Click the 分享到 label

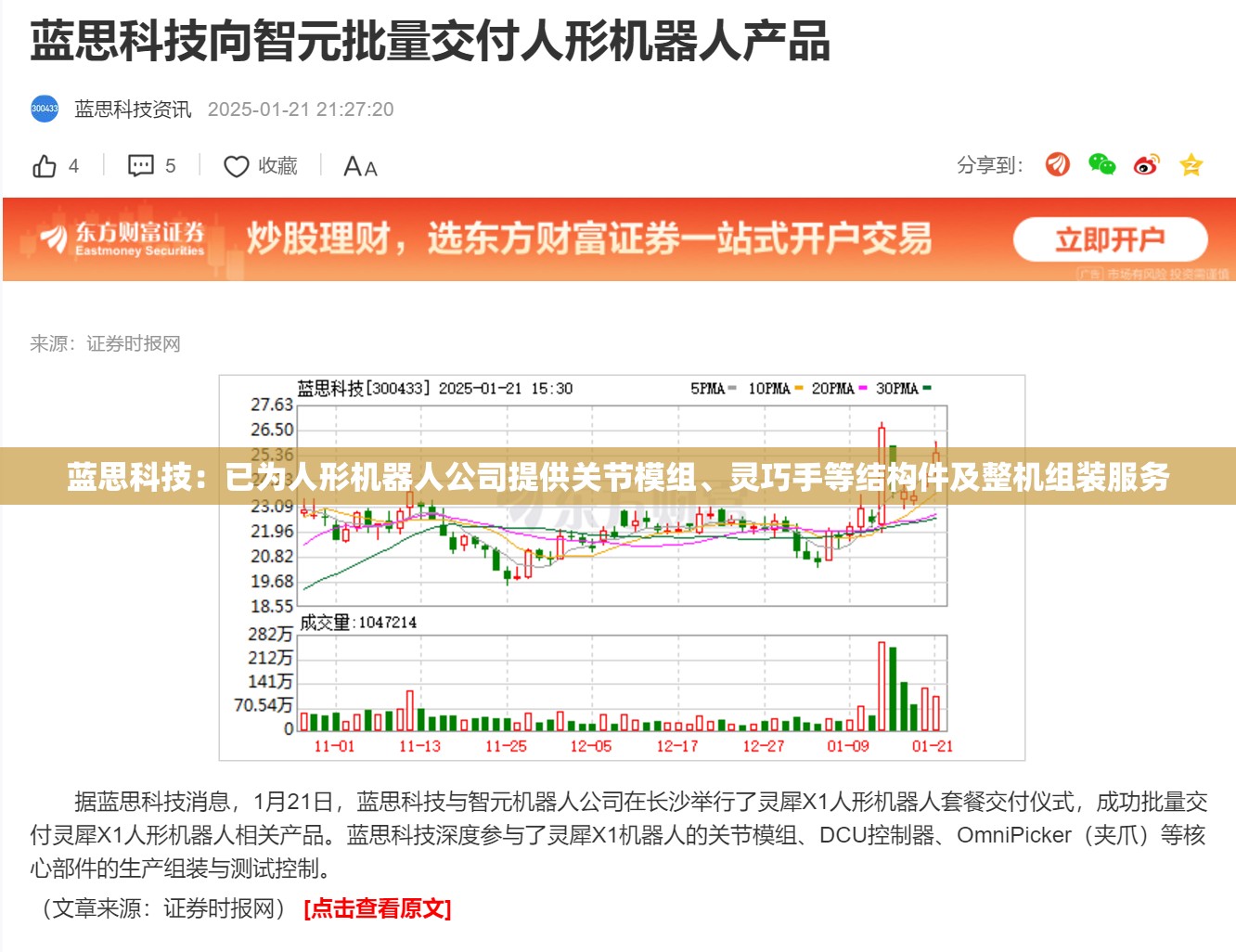(990, 165)
